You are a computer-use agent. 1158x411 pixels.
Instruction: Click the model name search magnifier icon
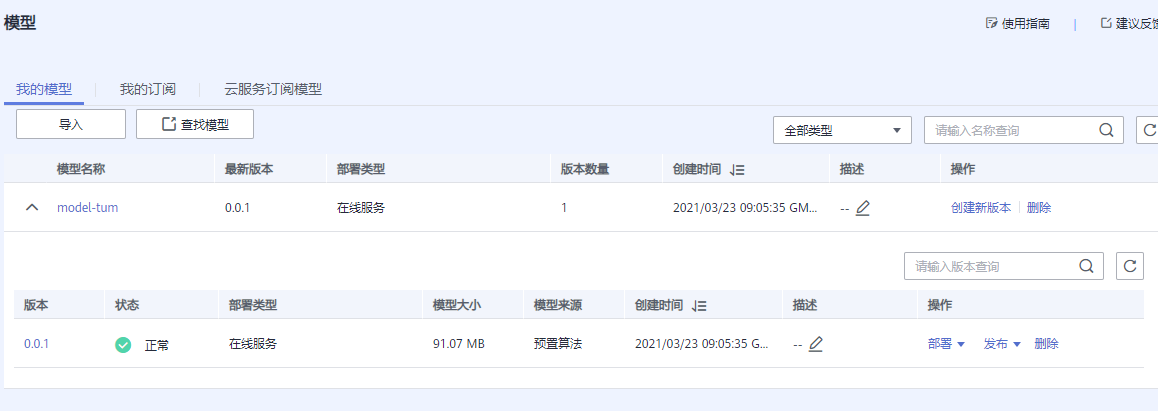pos(1106,130)
